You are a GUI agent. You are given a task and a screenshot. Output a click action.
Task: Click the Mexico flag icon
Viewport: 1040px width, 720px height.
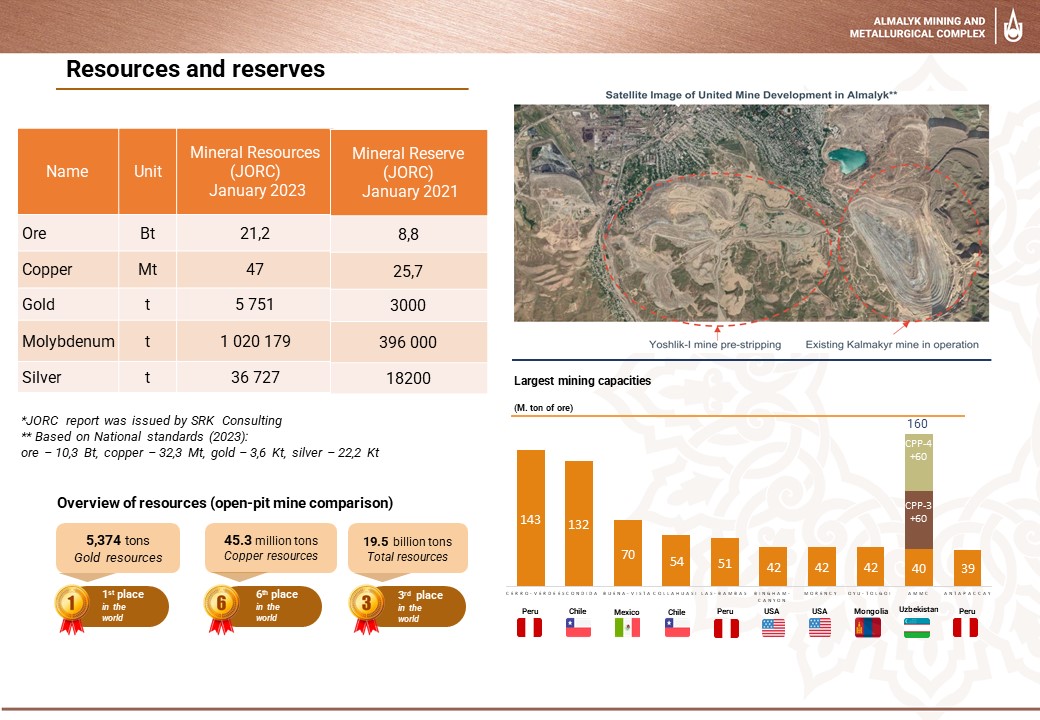[x=627, y=627]
